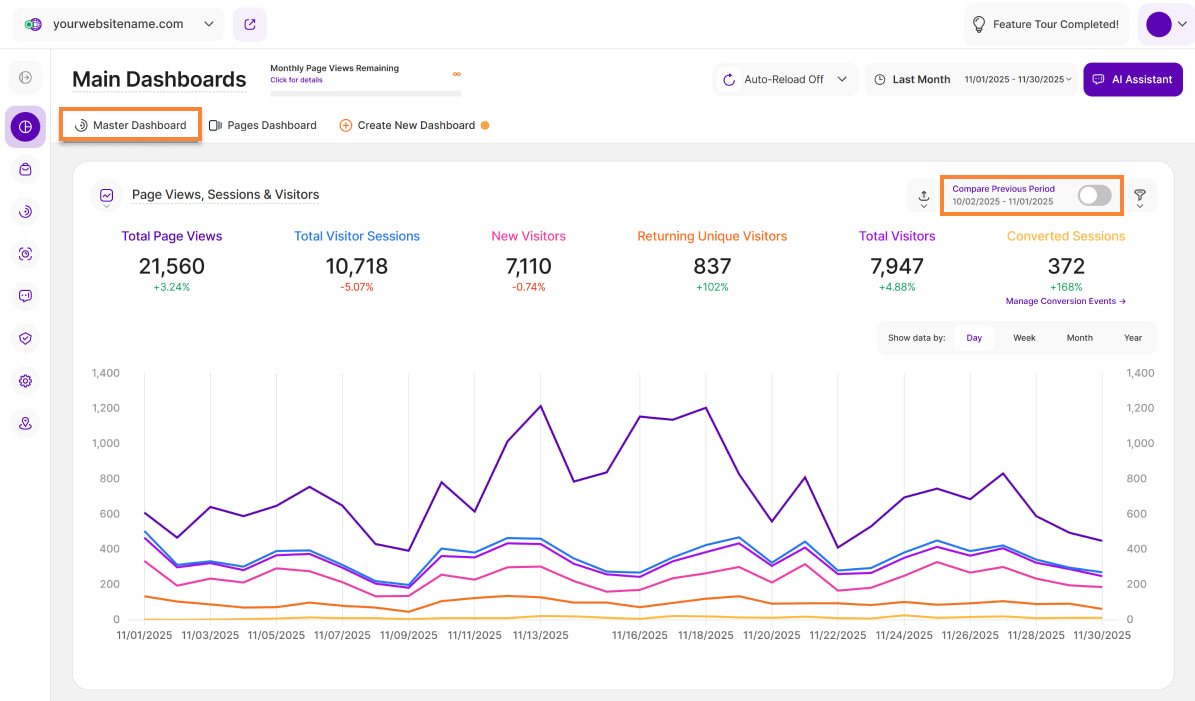
Task: Launch the AI Assistant button
Action: [1132, 79]
